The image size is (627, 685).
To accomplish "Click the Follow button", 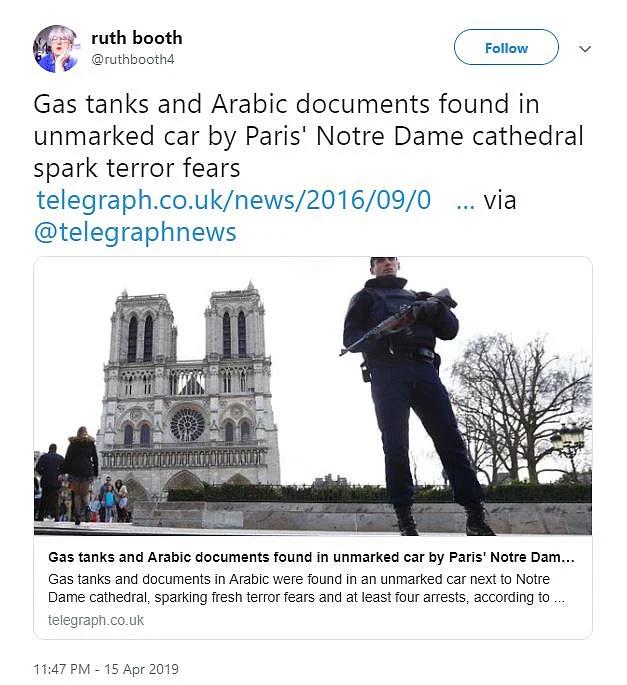I will [506, 48].
